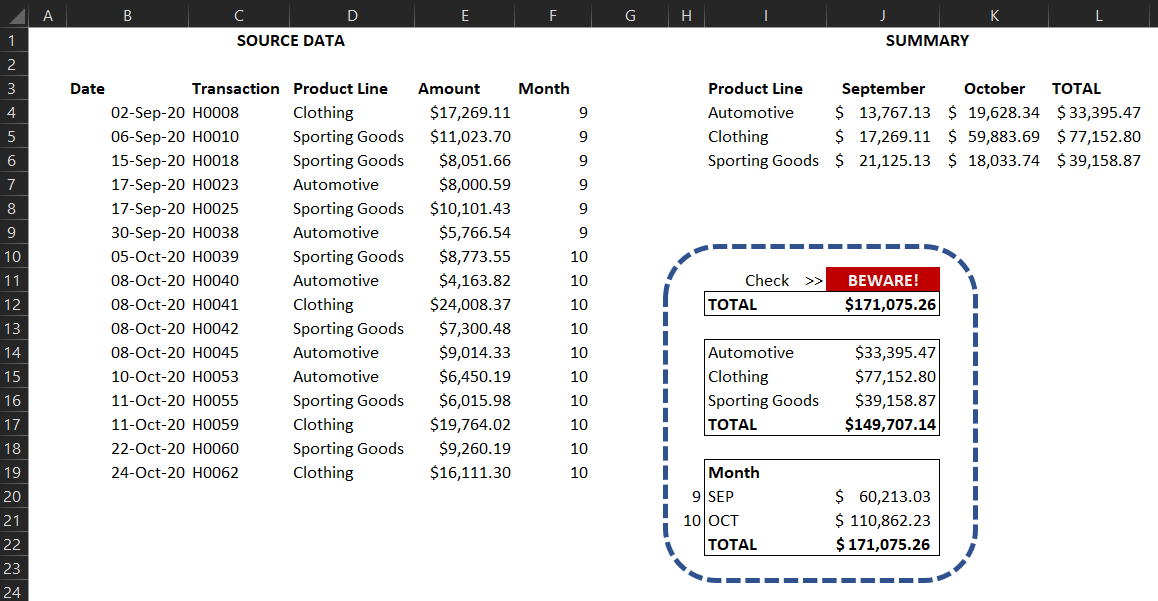The height and width of the screenshot is (601, 1158).
Task: Select the Sporting Goods cell in row 5
Action: [x=348, y=136]
